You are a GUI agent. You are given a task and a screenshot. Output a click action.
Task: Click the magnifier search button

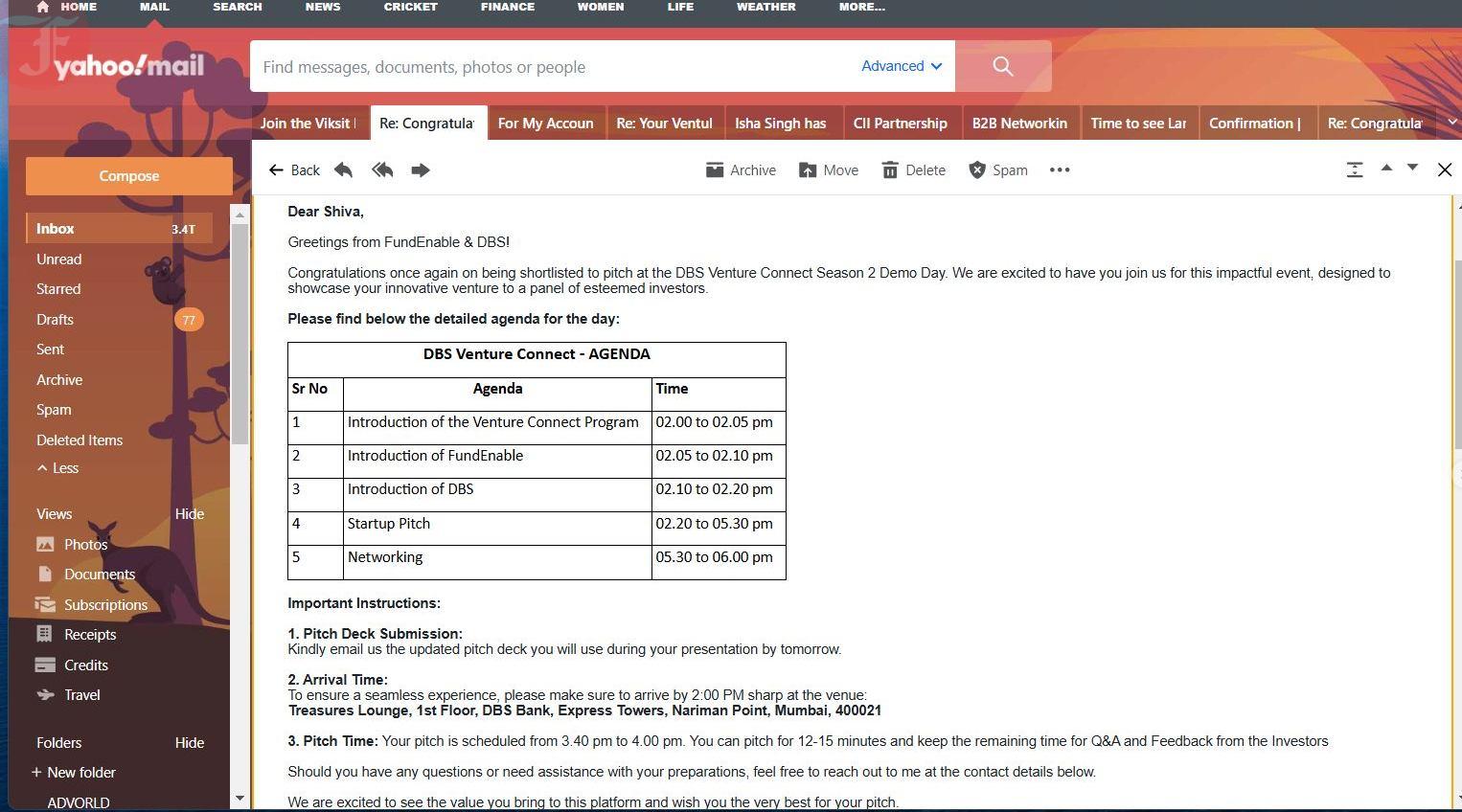pyautogui.click(x=1003, y=66)
